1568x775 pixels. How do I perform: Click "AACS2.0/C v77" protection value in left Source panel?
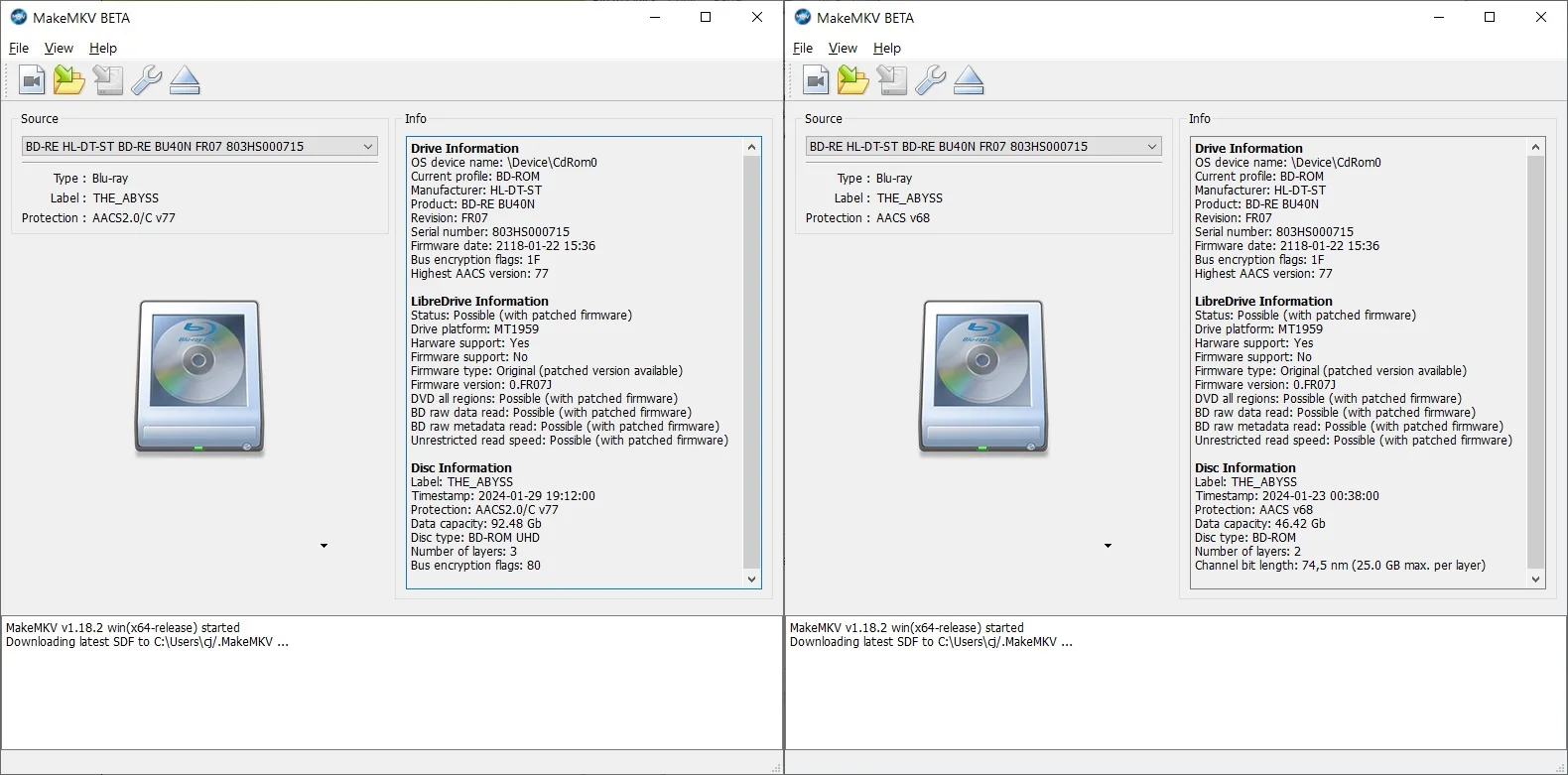coord(134,218)
